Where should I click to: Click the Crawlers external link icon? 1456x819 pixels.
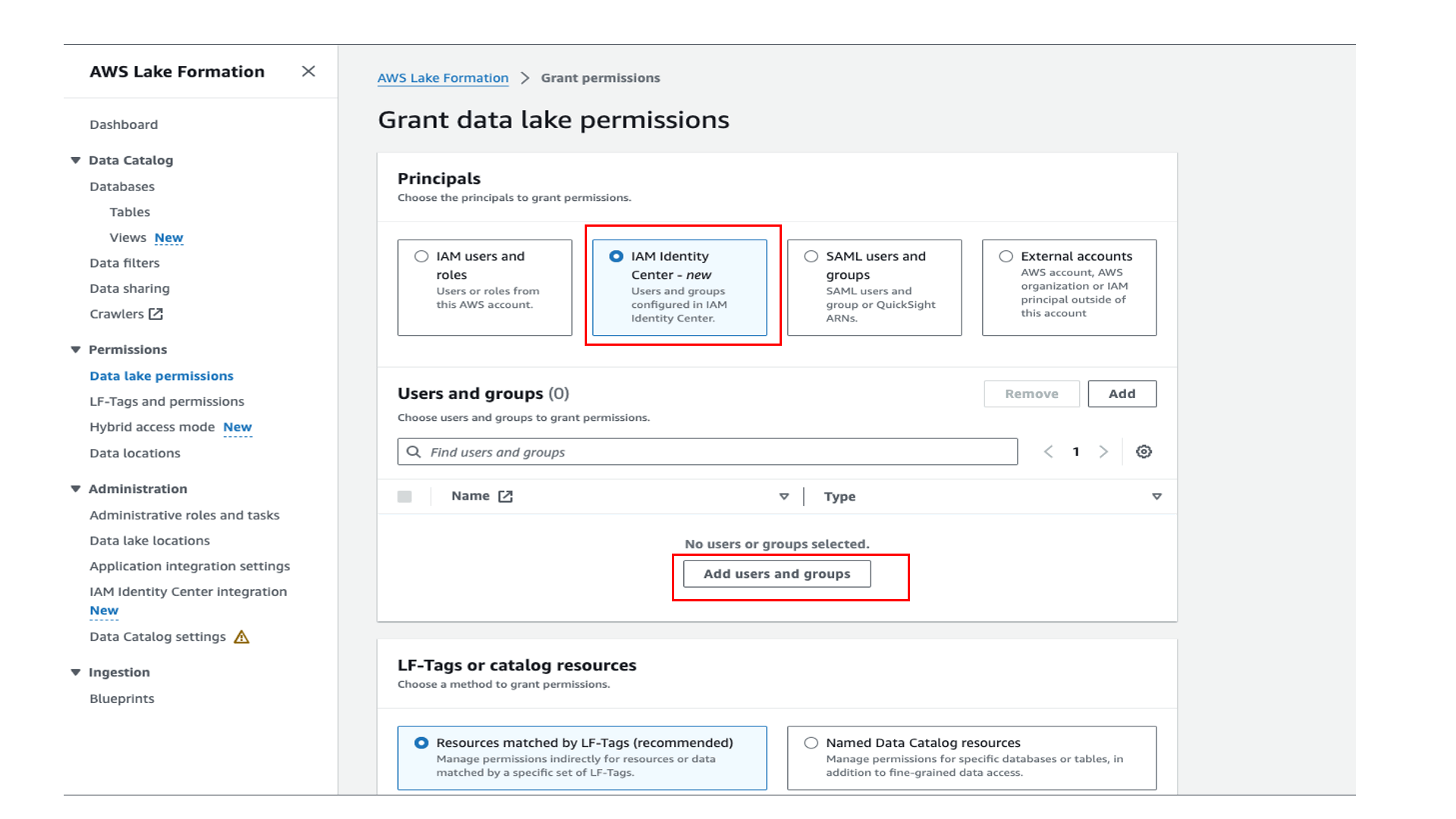click(x=156, y=314)
